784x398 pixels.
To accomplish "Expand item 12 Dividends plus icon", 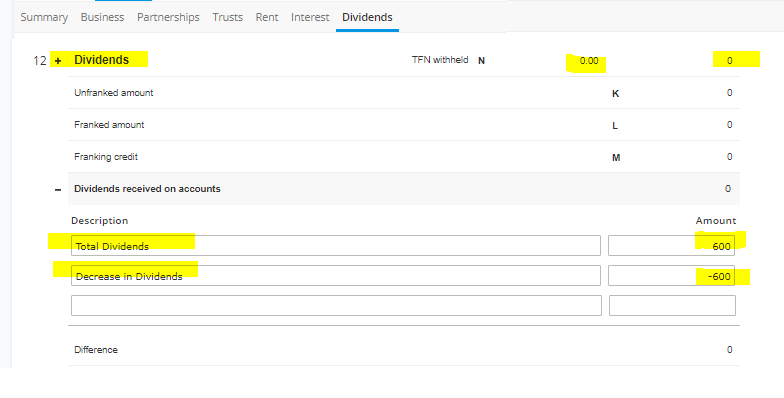I will (58, 61).
